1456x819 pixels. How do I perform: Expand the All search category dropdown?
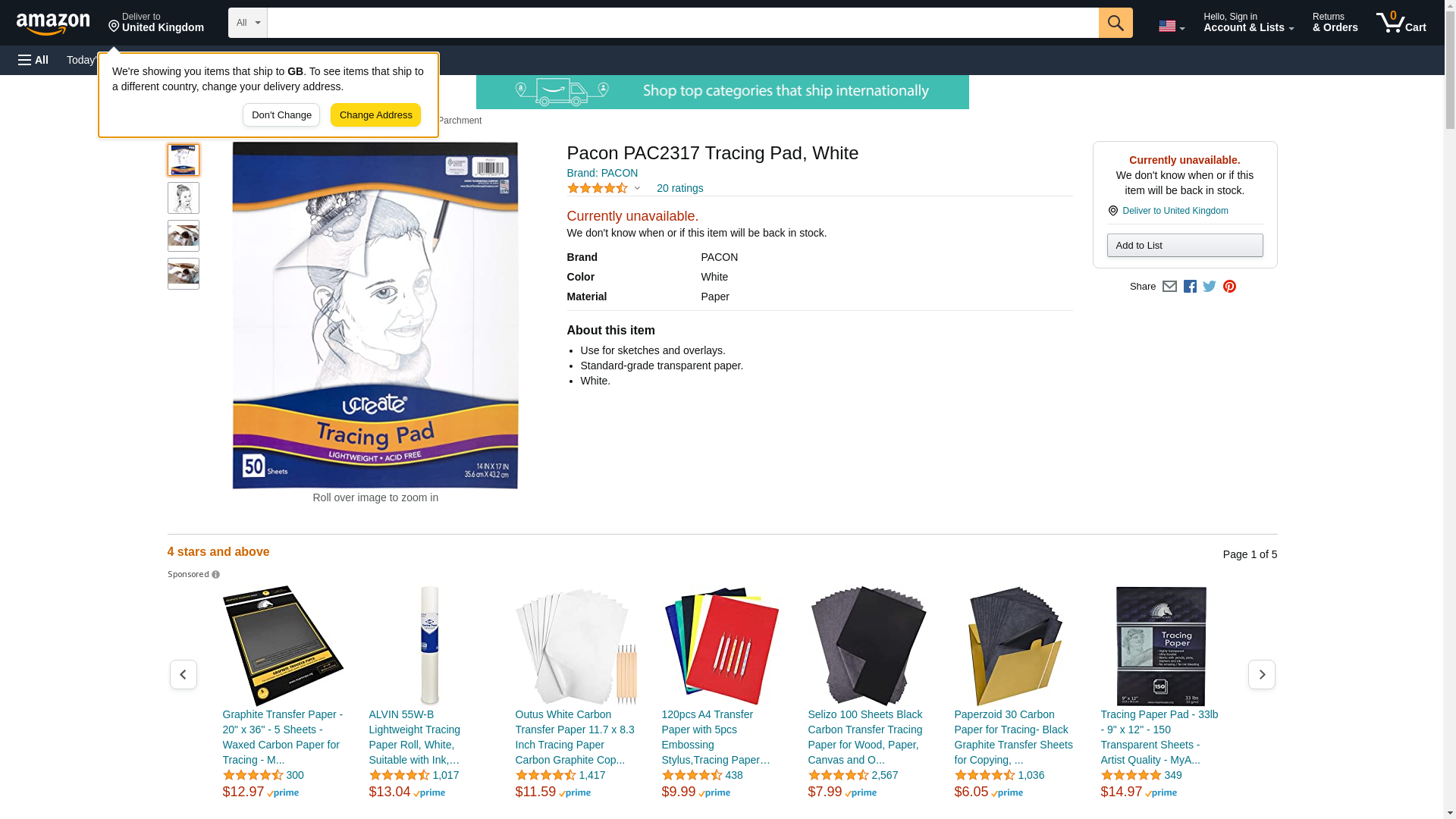(x=248, y=23)
